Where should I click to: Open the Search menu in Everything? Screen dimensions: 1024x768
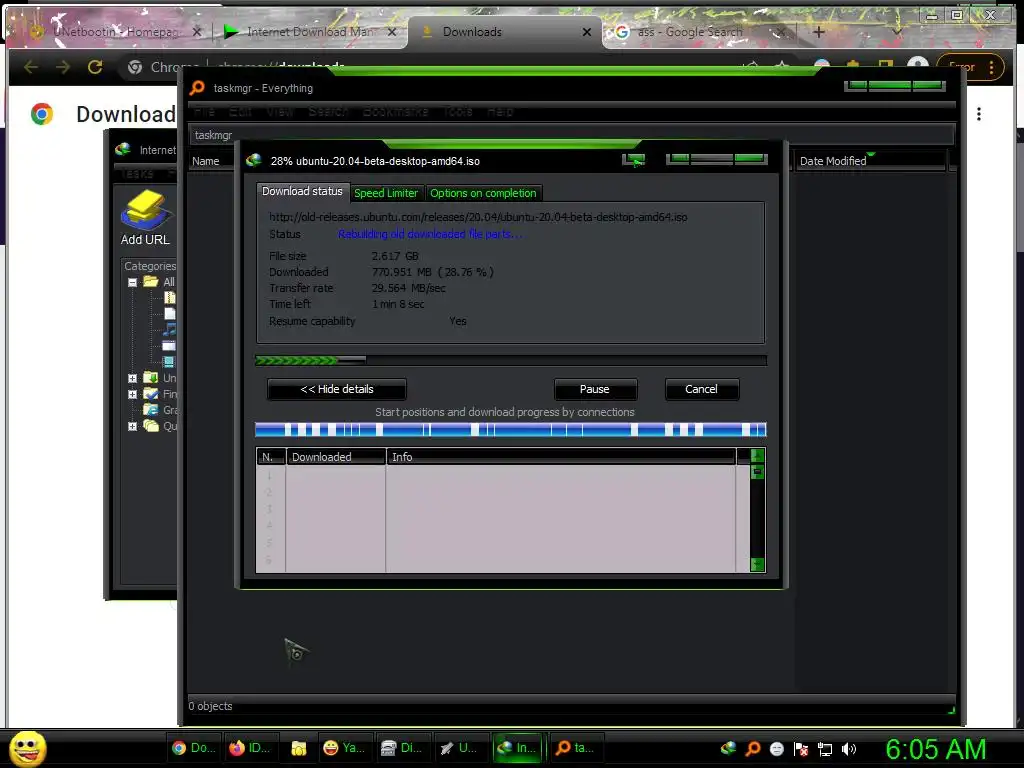click(328, 112)
